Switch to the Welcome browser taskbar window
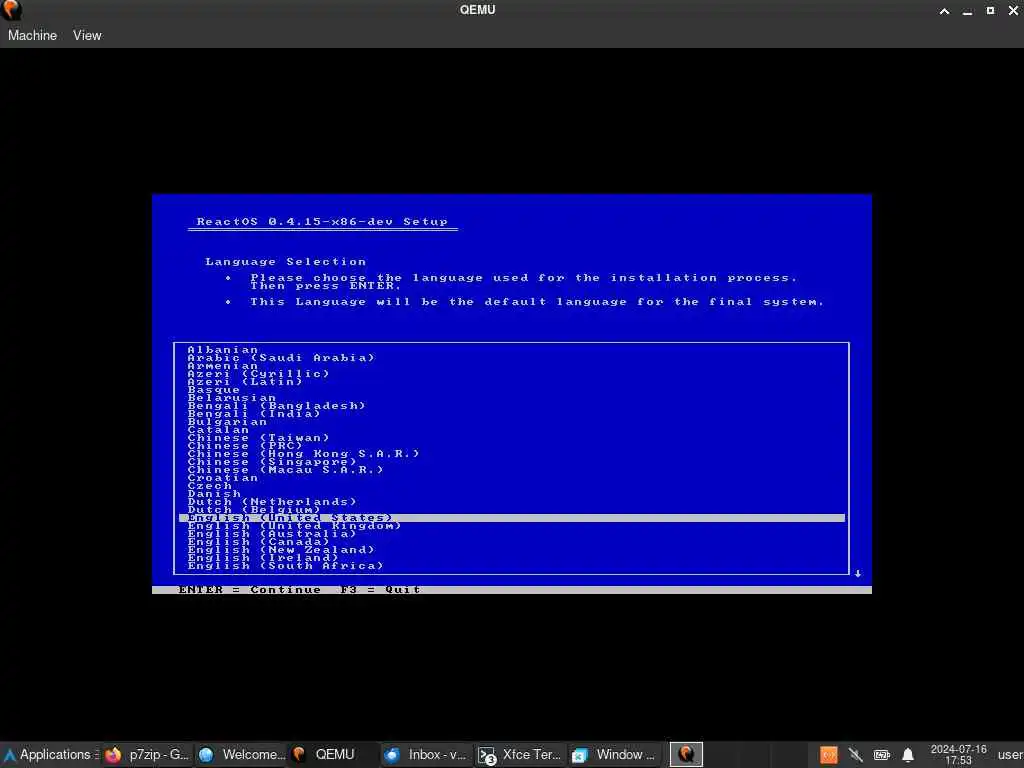1024x768 pixels. 242,754
